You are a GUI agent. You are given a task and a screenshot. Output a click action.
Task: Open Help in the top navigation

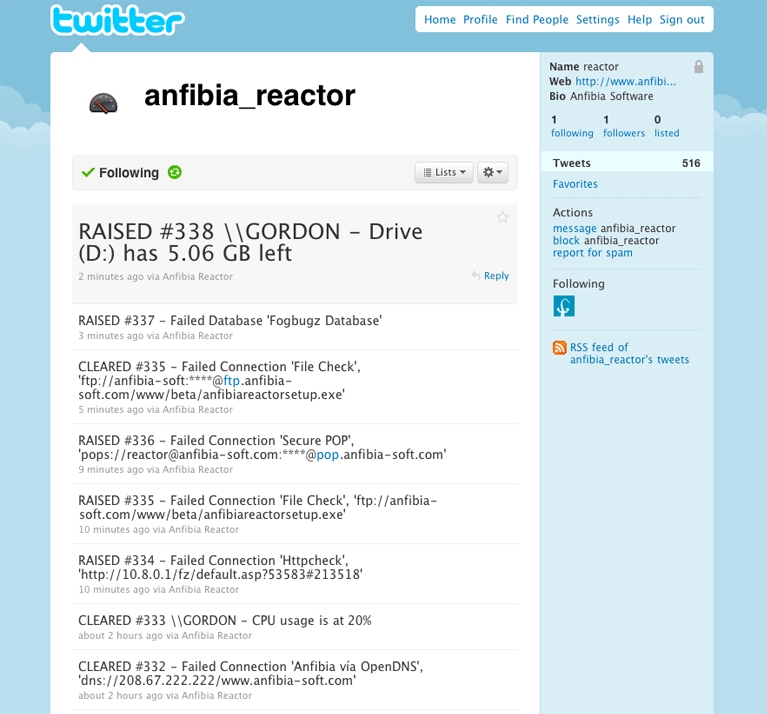(640, 20)
